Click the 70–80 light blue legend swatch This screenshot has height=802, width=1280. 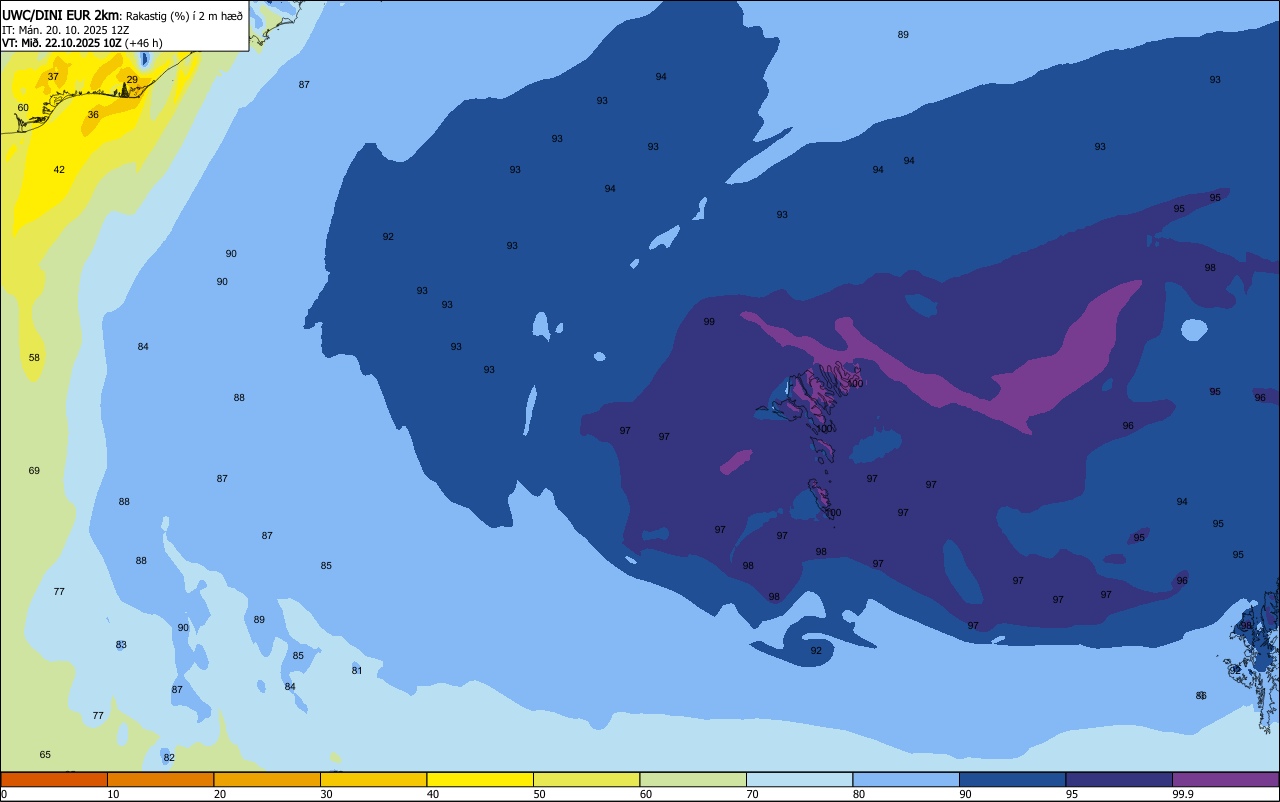coord(799,779)
